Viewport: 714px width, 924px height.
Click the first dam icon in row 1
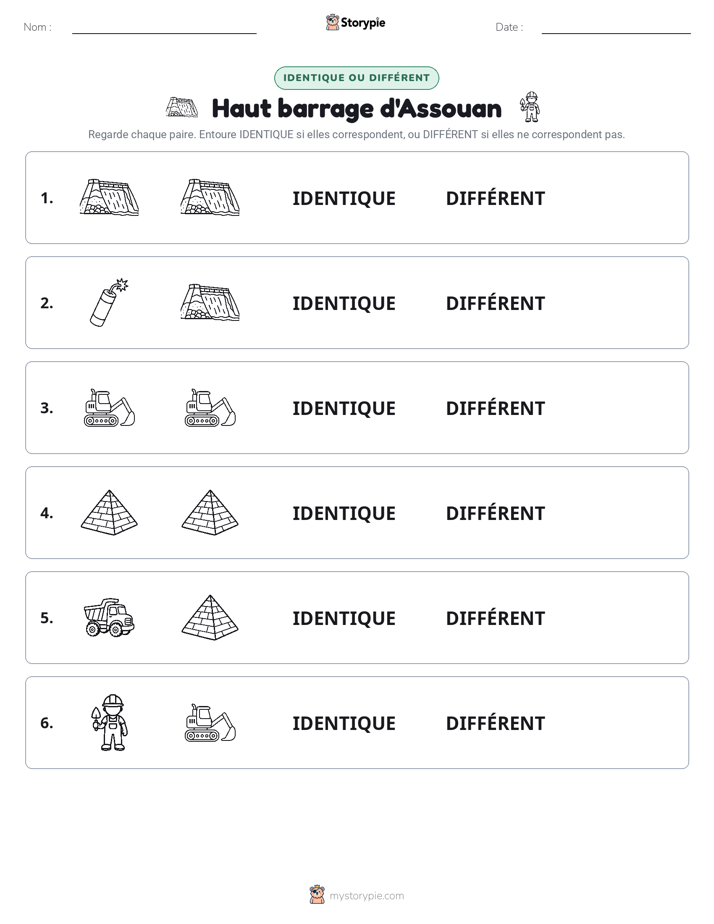pos(109,197)
